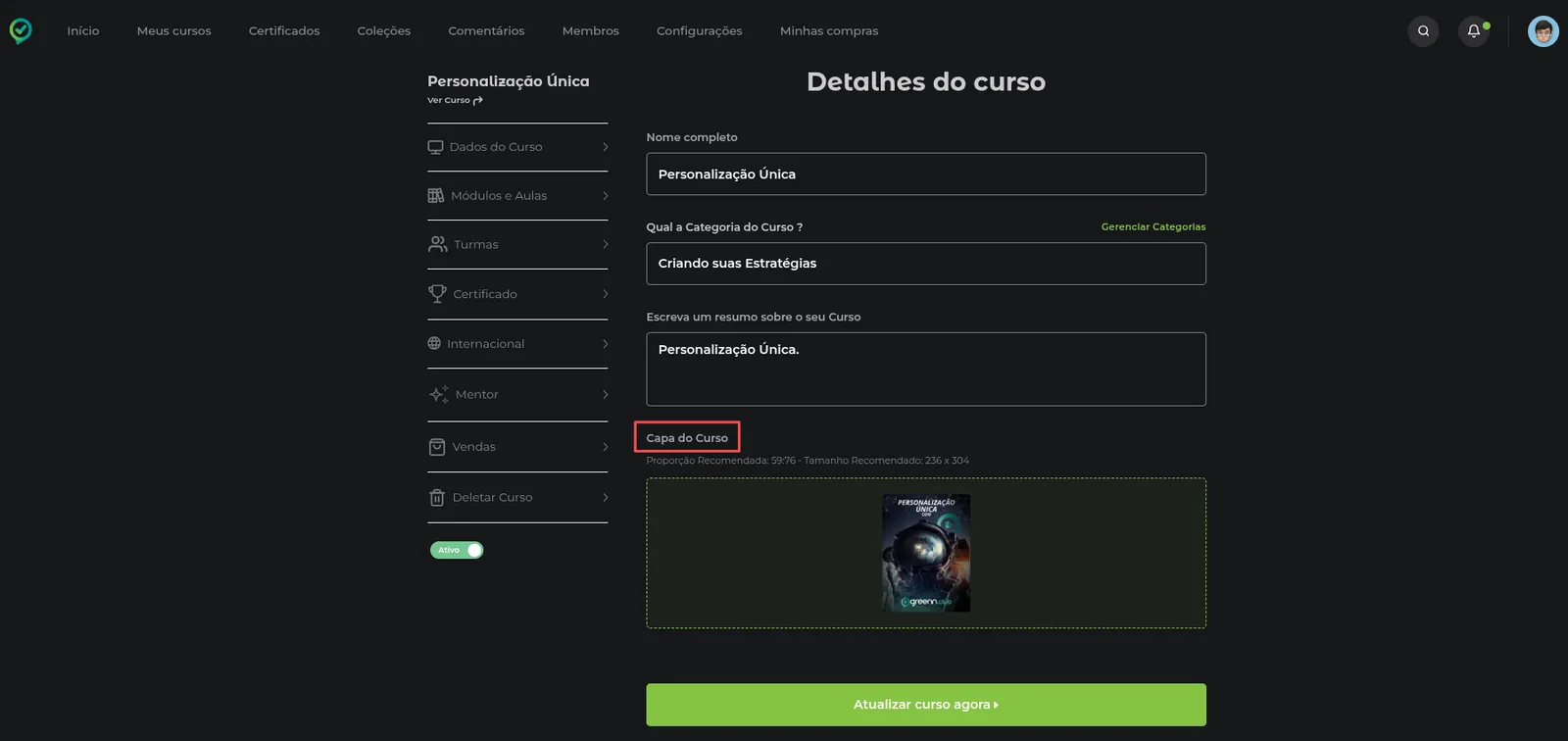Open notifications bell icon

click(x=1474, y=31)
